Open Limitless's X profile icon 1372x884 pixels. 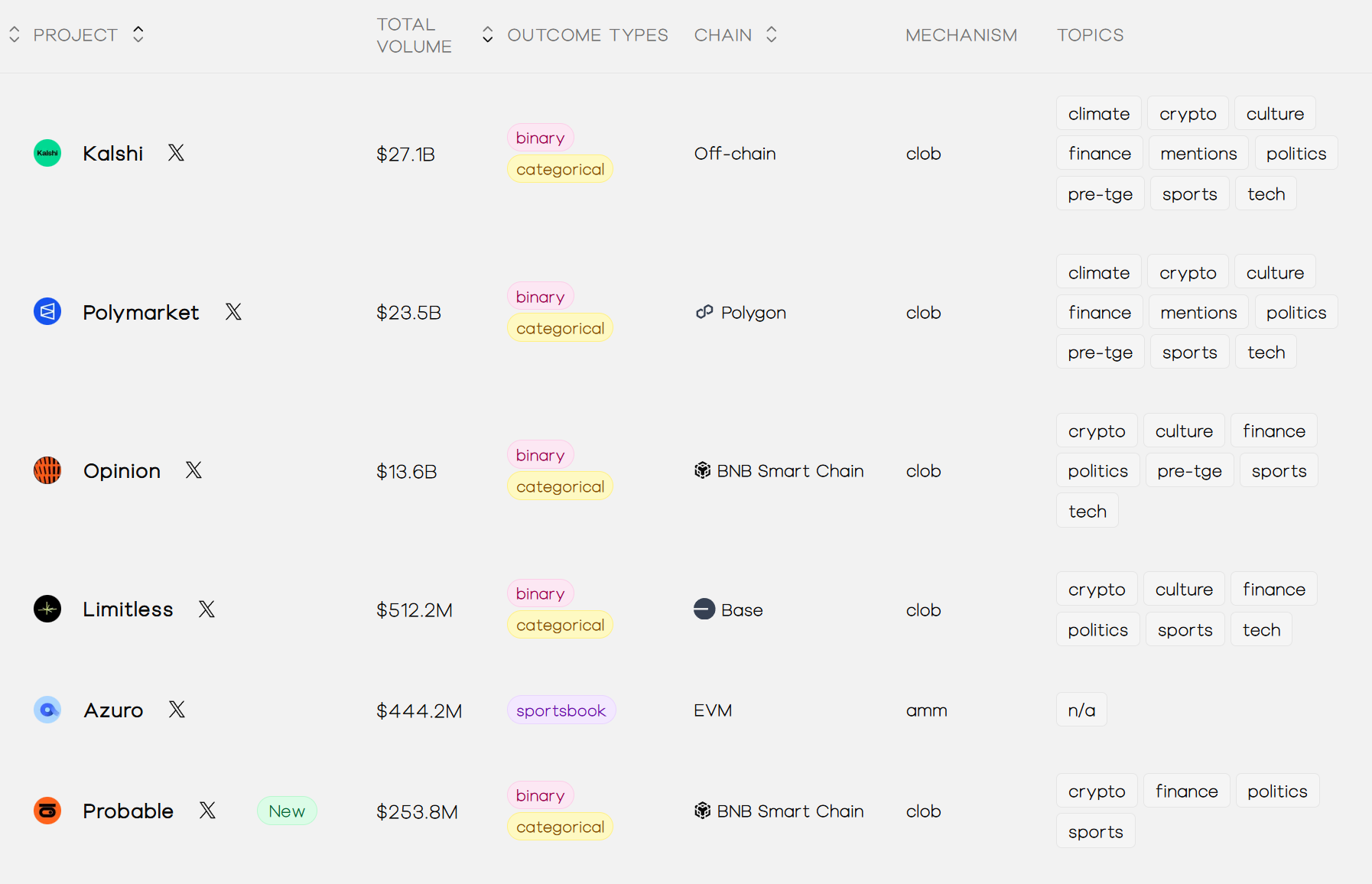(206, 609)
